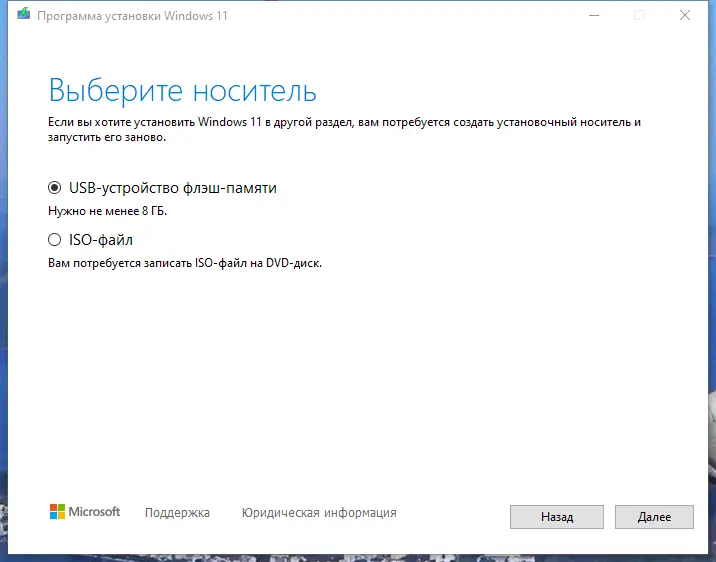Minimize the setup window

click(594, 16)
